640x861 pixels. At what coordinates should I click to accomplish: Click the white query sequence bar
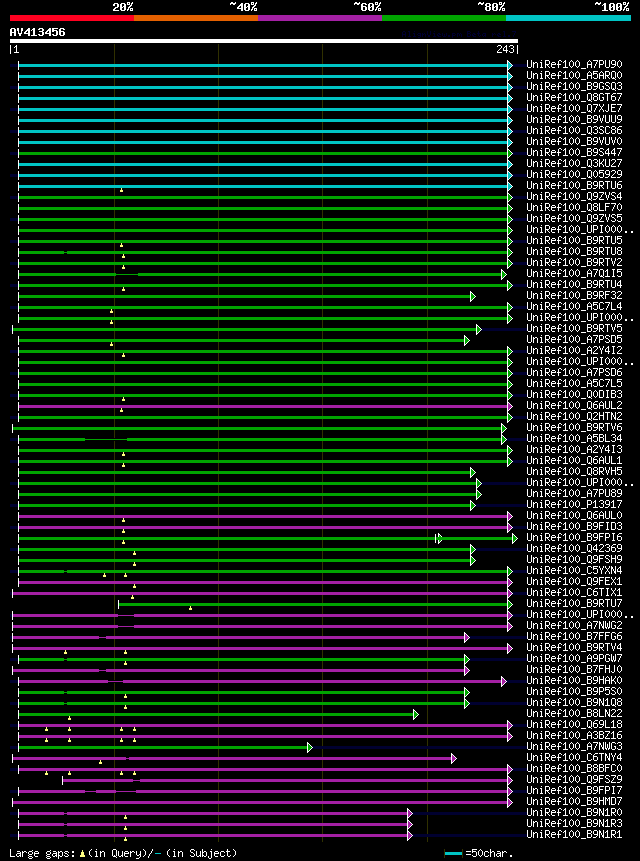coord(264,41)
